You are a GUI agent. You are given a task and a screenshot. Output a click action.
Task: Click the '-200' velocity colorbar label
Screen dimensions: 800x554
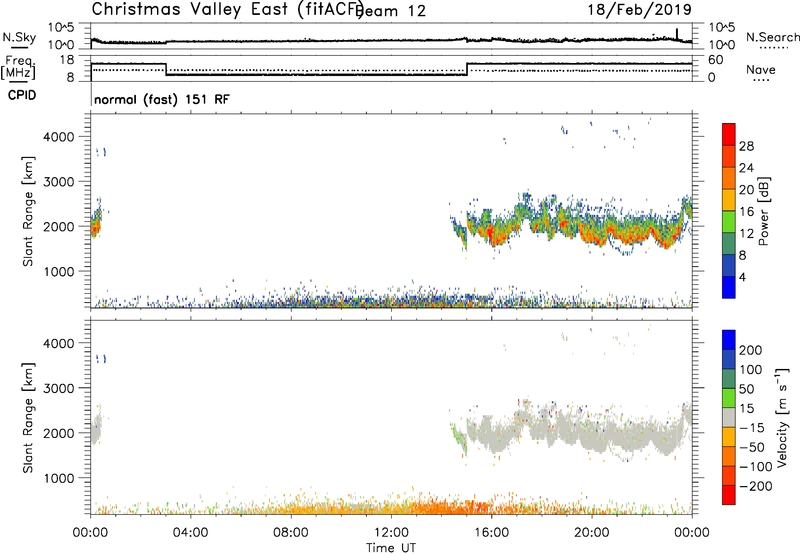[756, 486]
